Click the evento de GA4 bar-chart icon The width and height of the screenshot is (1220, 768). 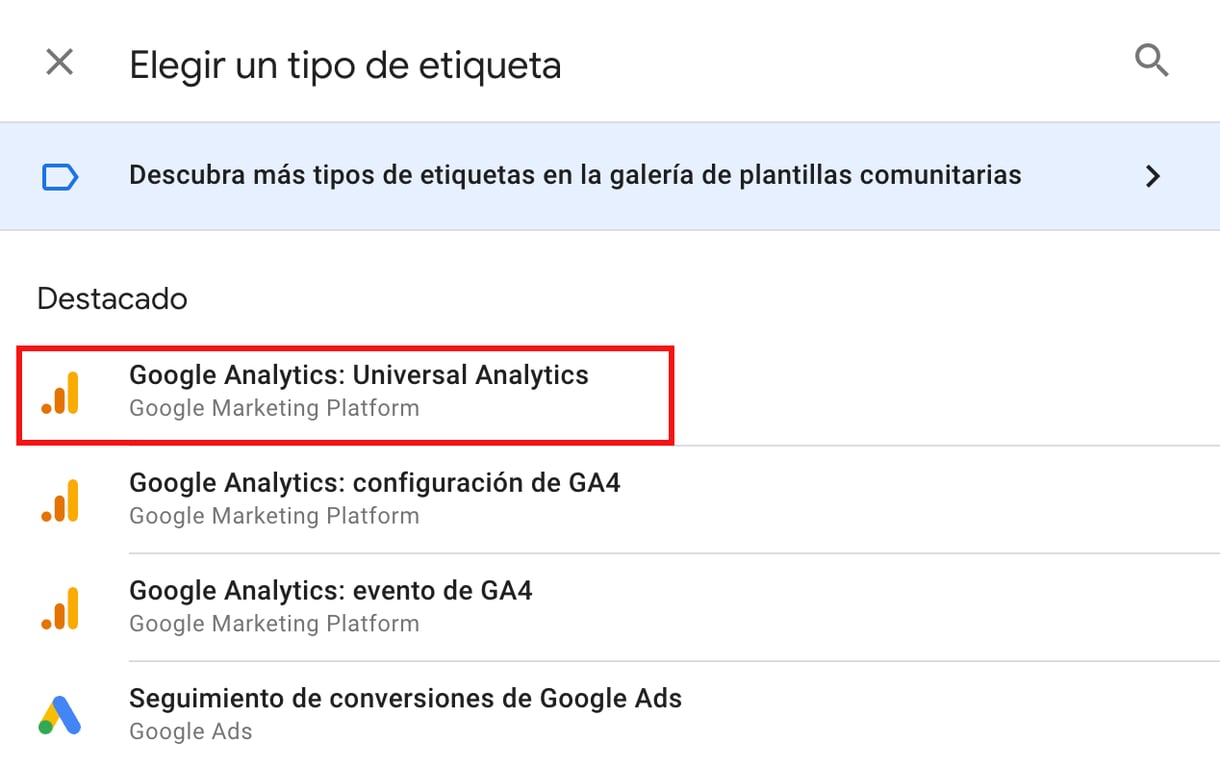click(x=61, y=608)
